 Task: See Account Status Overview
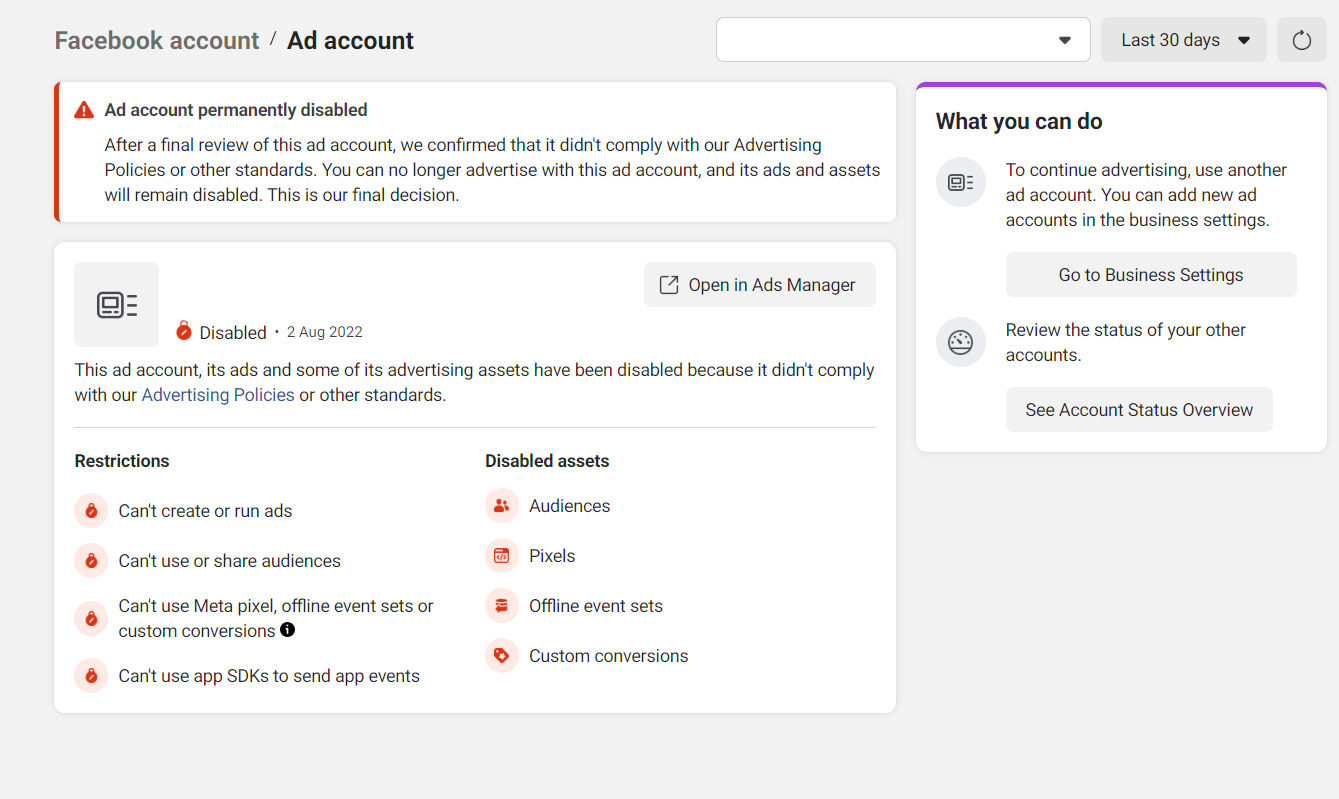click(x=1139, y=410)
